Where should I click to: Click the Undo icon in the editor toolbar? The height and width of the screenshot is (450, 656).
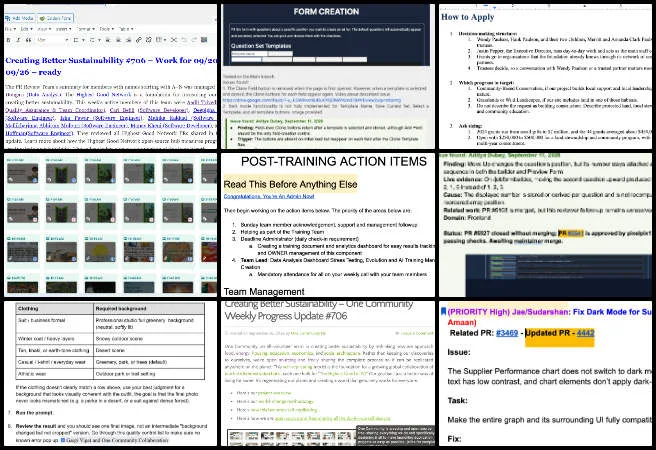click(184, 40)
